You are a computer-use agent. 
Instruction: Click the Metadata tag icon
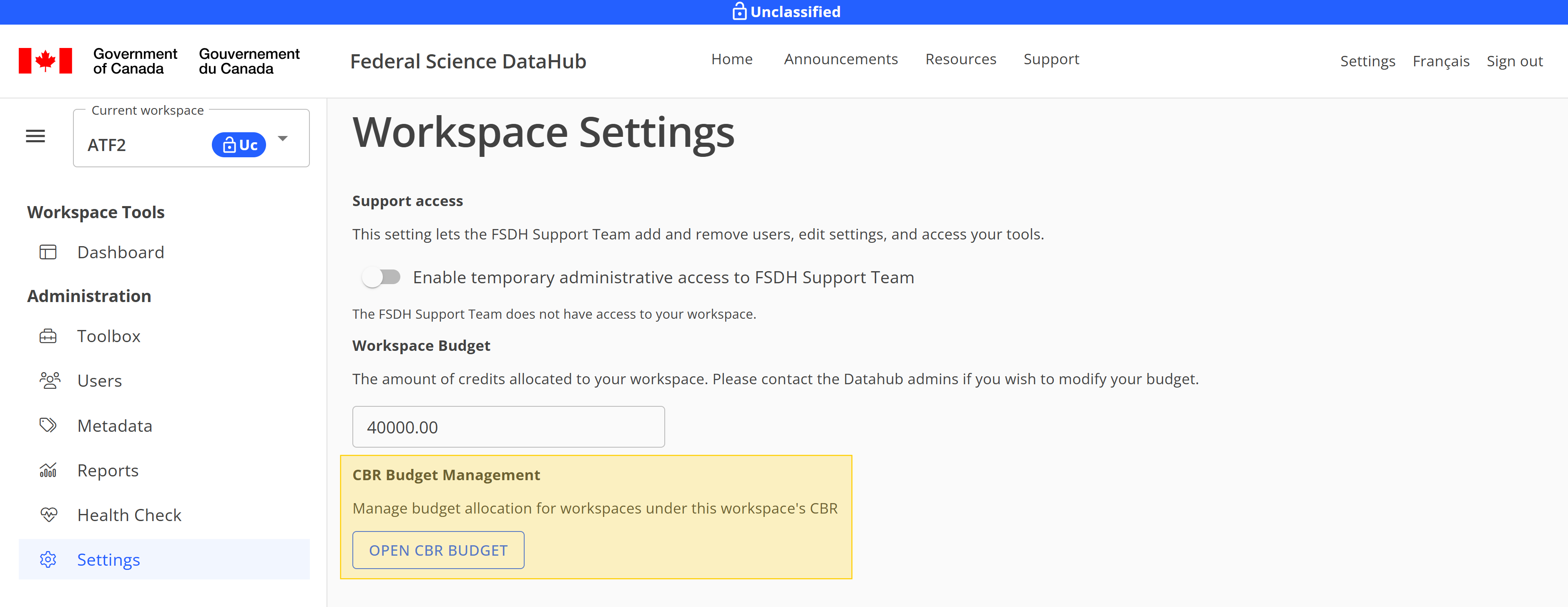(48, 425)
